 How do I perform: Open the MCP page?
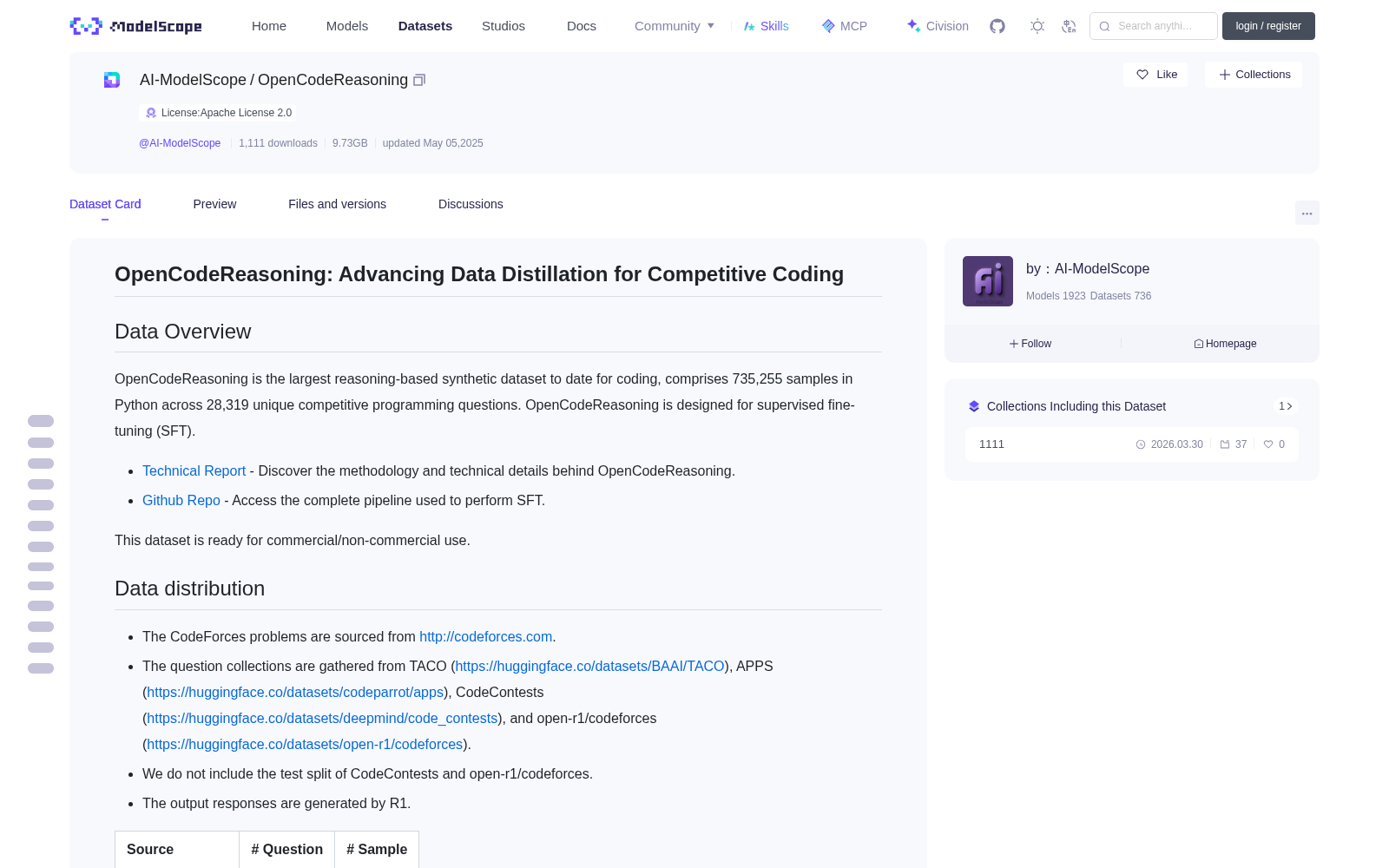coord(844,26)
